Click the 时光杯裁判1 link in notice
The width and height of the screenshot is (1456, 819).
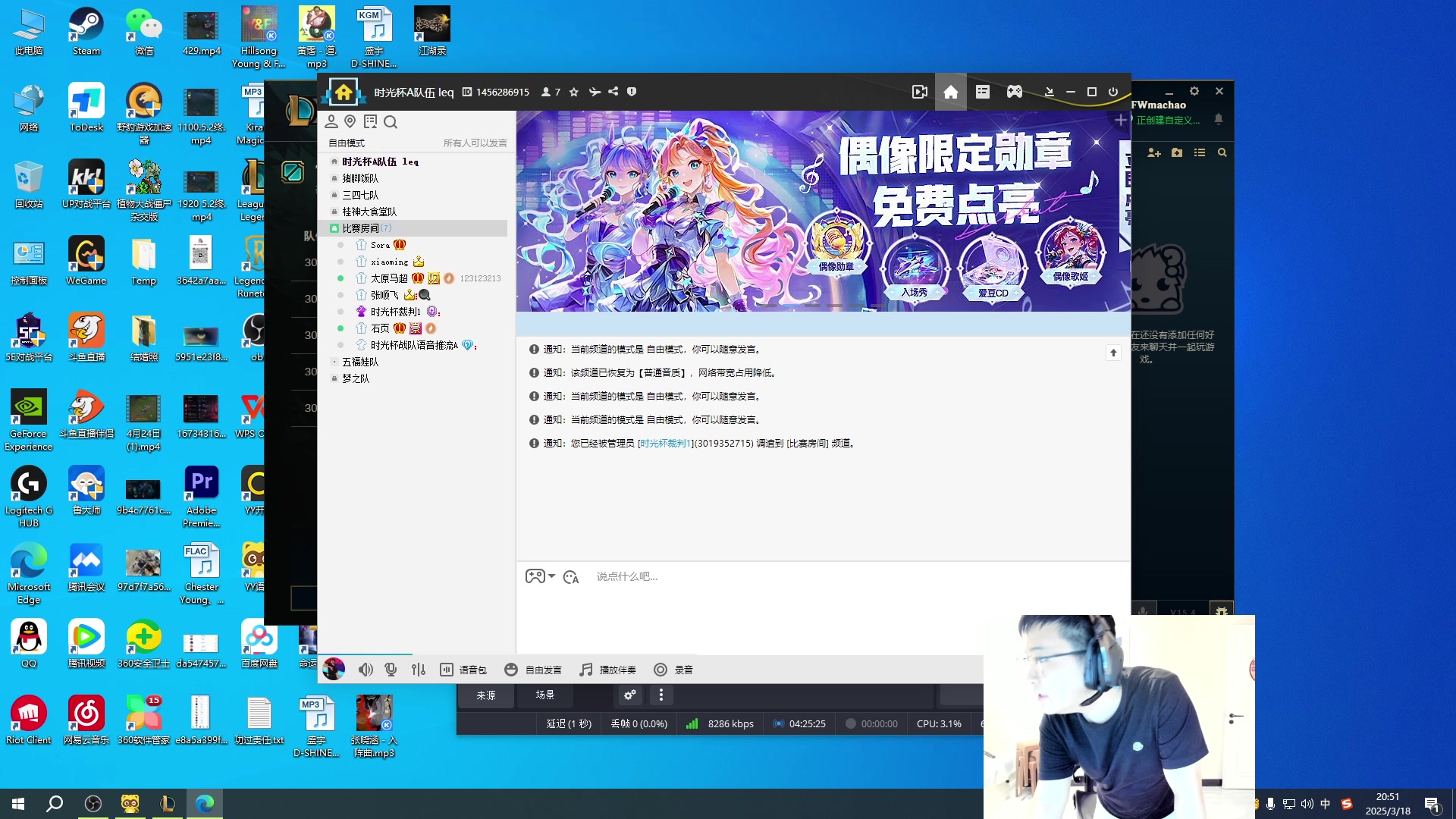tap(666, 444)
